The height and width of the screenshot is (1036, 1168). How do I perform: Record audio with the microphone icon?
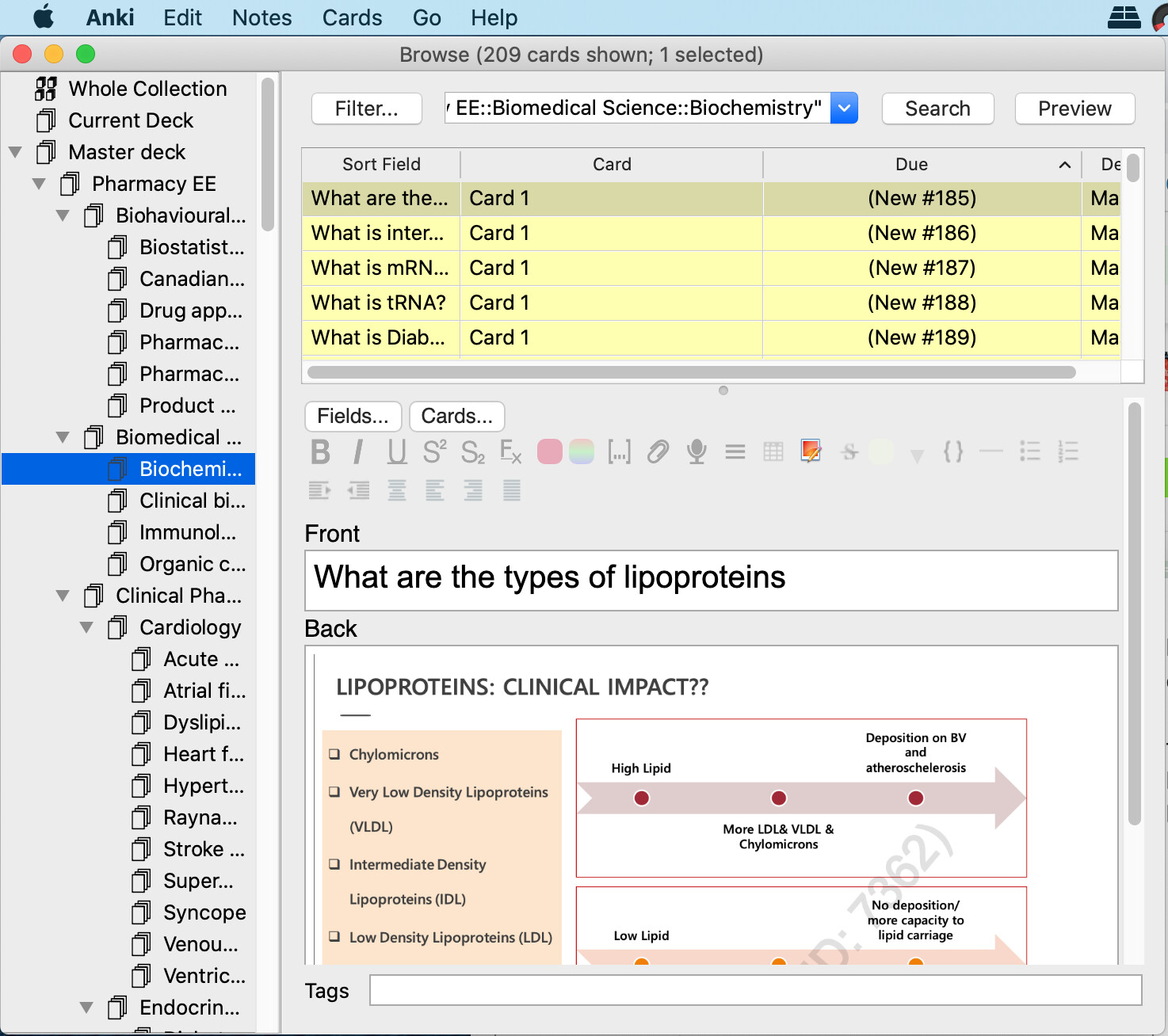[x=697, y=452]
